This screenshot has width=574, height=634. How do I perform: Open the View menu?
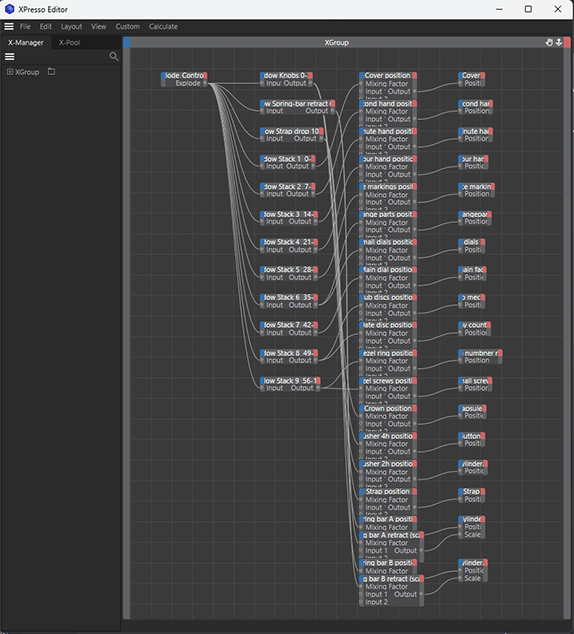99,26
